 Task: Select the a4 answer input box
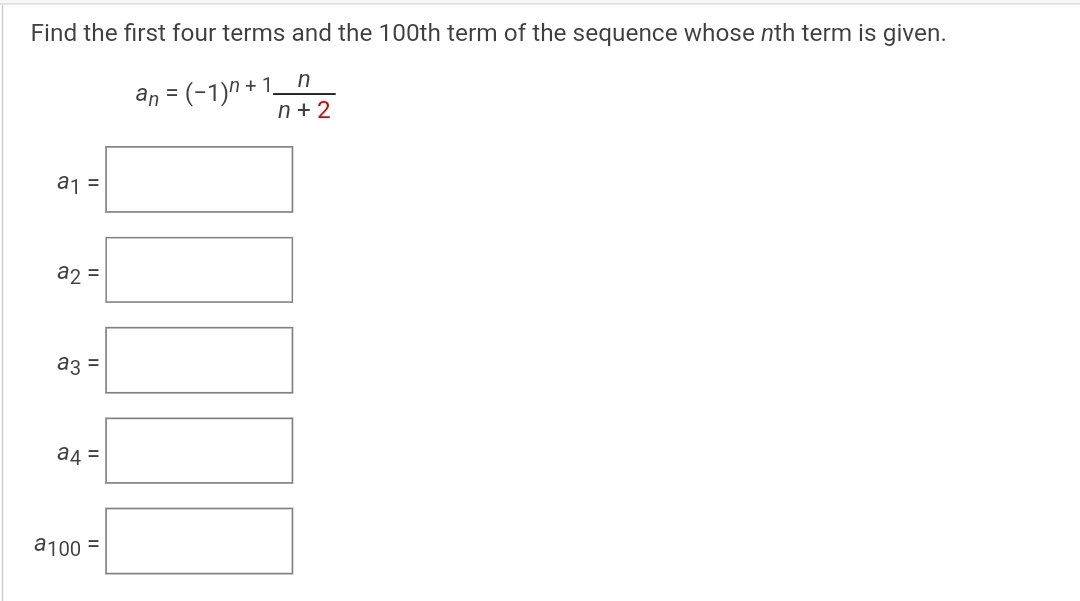coord(199,451)
